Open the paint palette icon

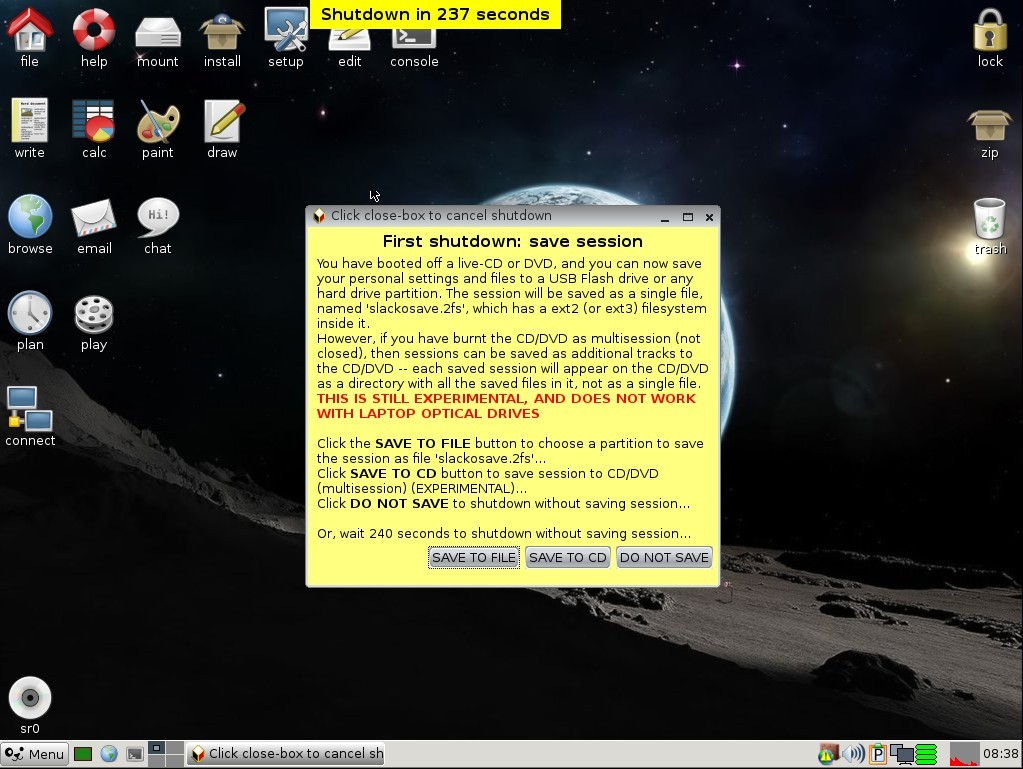coord(157,121)
